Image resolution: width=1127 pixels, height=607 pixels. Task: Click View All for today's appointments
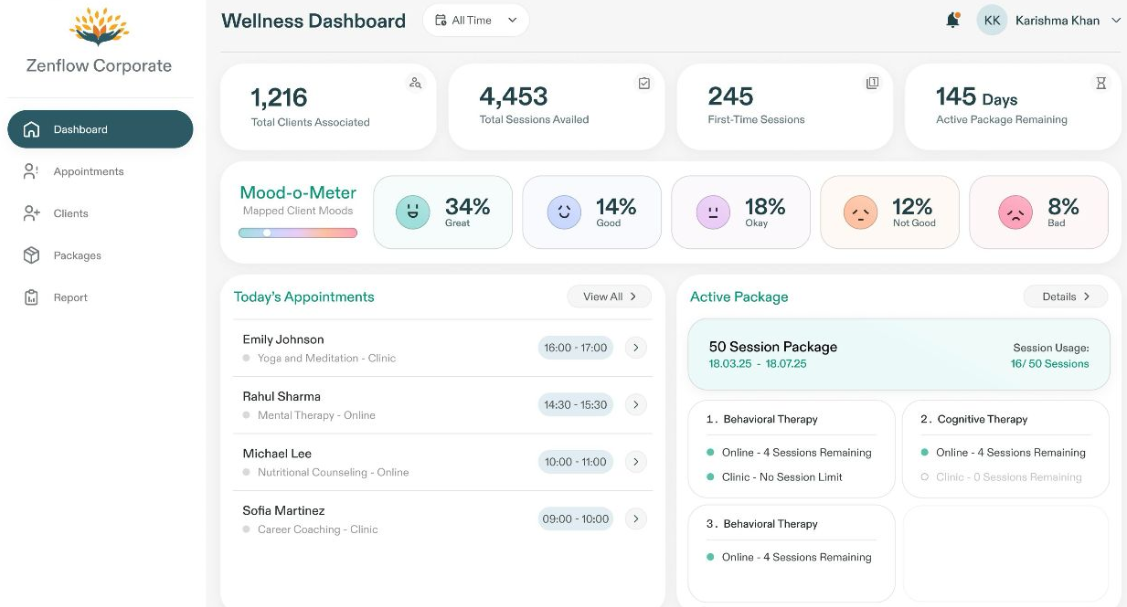click(609, 297)
